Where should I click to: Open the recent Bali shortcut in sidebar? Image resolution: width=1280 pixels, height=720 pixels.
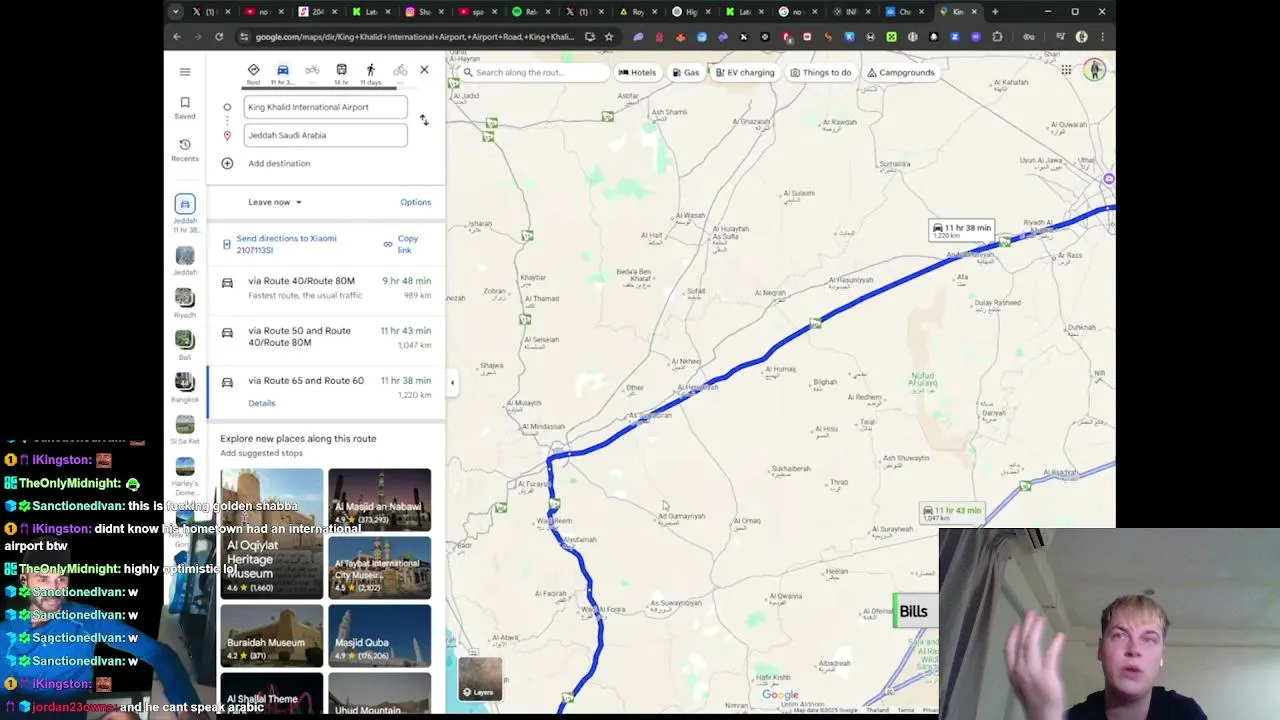(x=185, y=345)
